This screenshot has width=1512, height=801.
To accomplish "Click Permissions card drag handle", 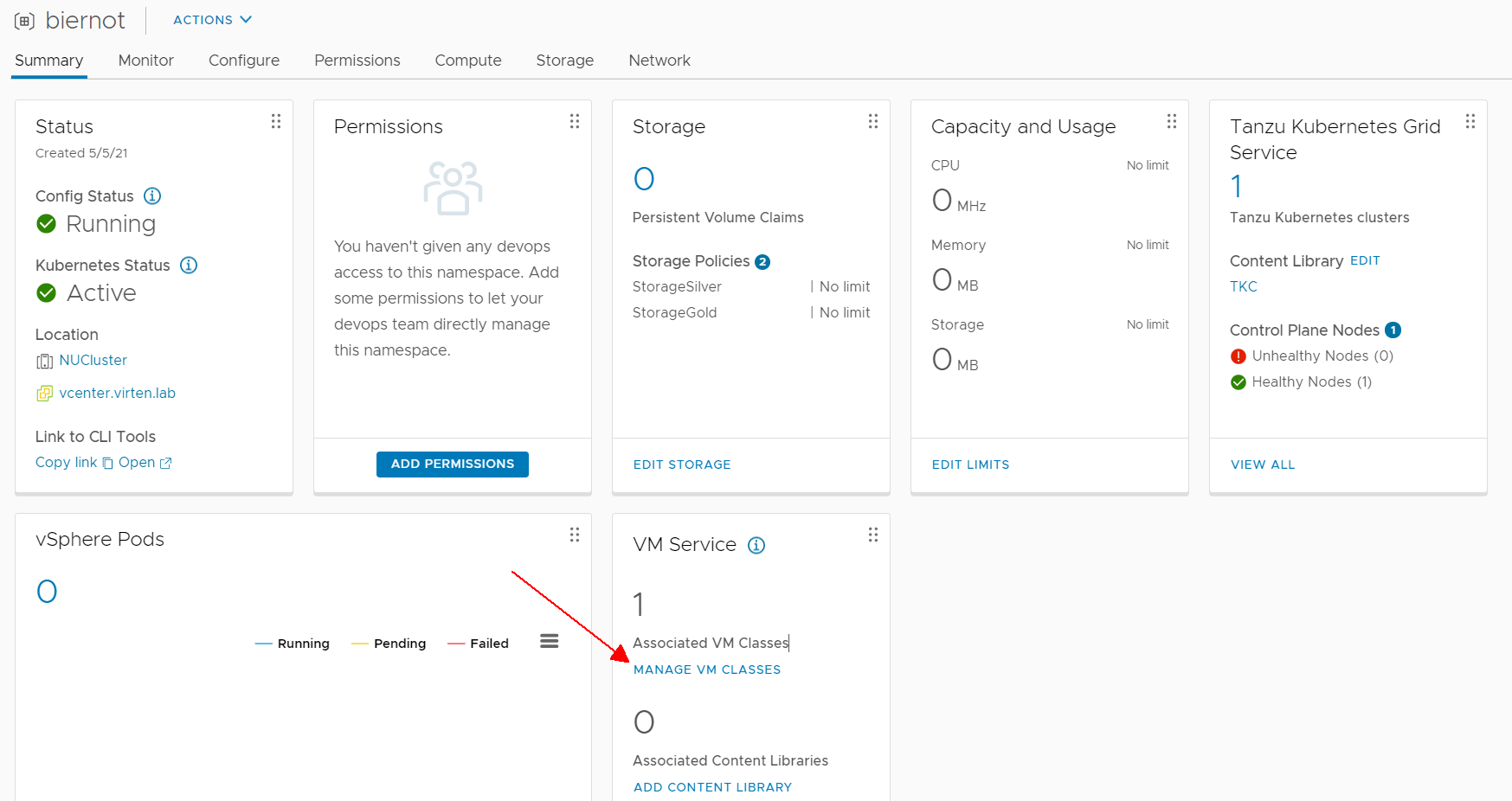I will coord(575,121).
